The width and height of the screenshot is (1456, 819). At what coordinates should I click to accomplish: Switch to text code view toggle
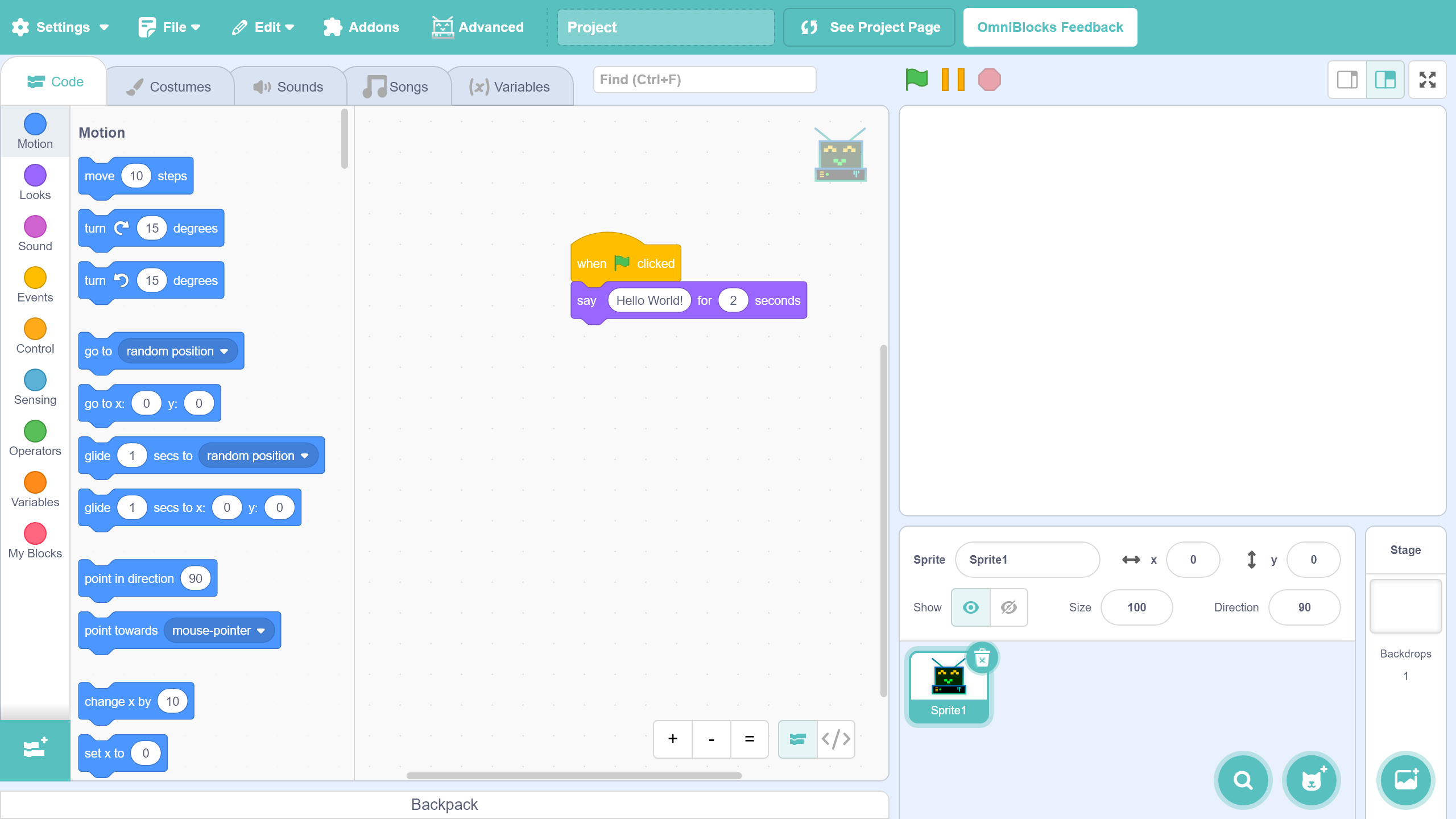[835, 739]
